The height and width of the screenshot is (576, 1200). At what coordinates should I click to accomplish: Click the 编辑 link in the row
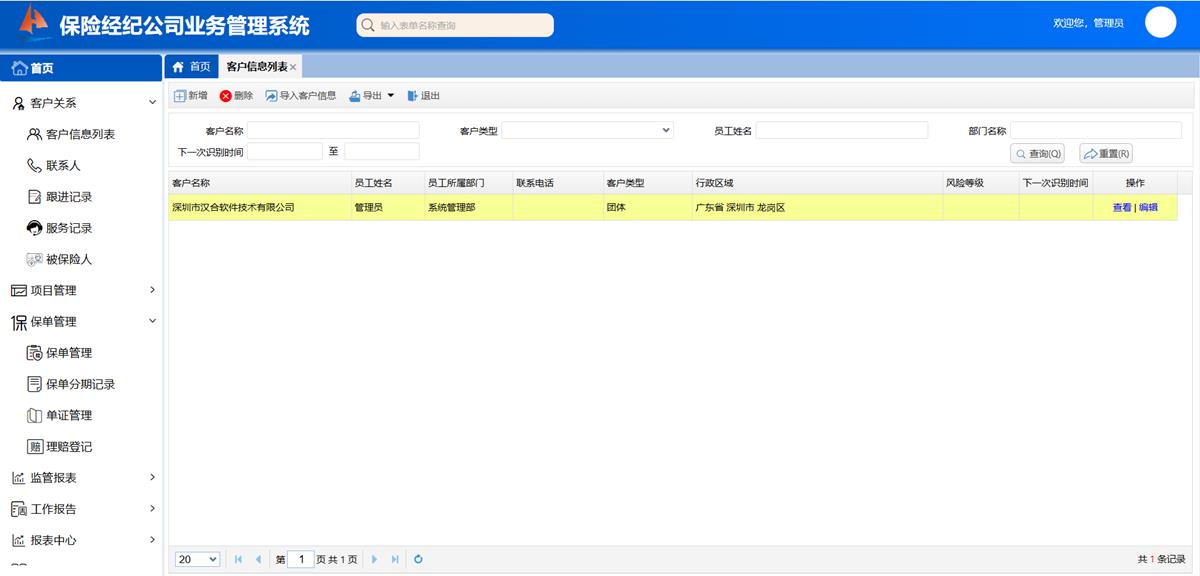(1148, 208)
